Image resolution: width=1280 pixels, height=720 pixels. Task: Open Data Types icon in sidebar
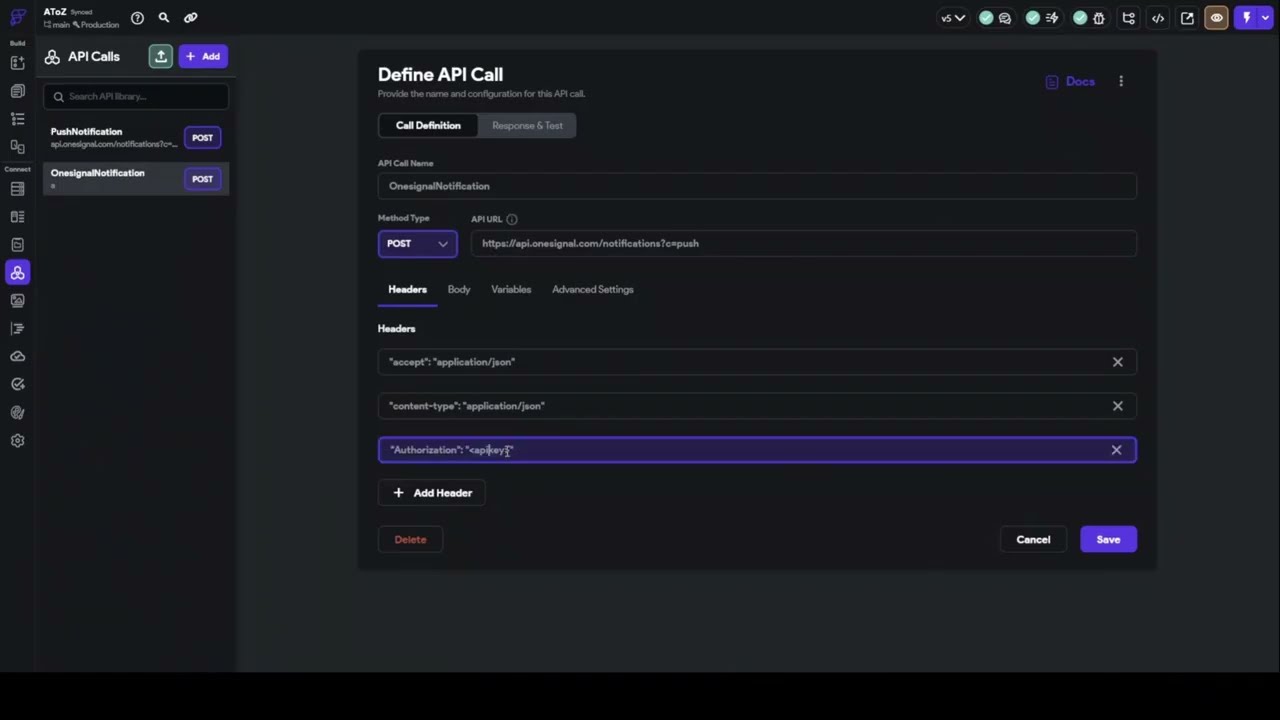click(x=17, y=217)
